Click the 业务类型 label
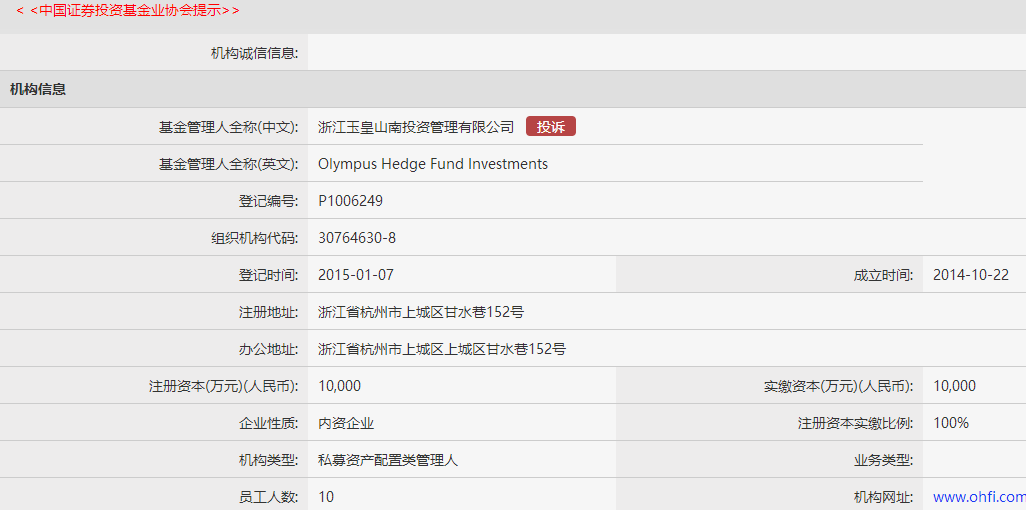The width and height of the screenshot is (1026, 510). pyautogui.click(x=877, y=460)
